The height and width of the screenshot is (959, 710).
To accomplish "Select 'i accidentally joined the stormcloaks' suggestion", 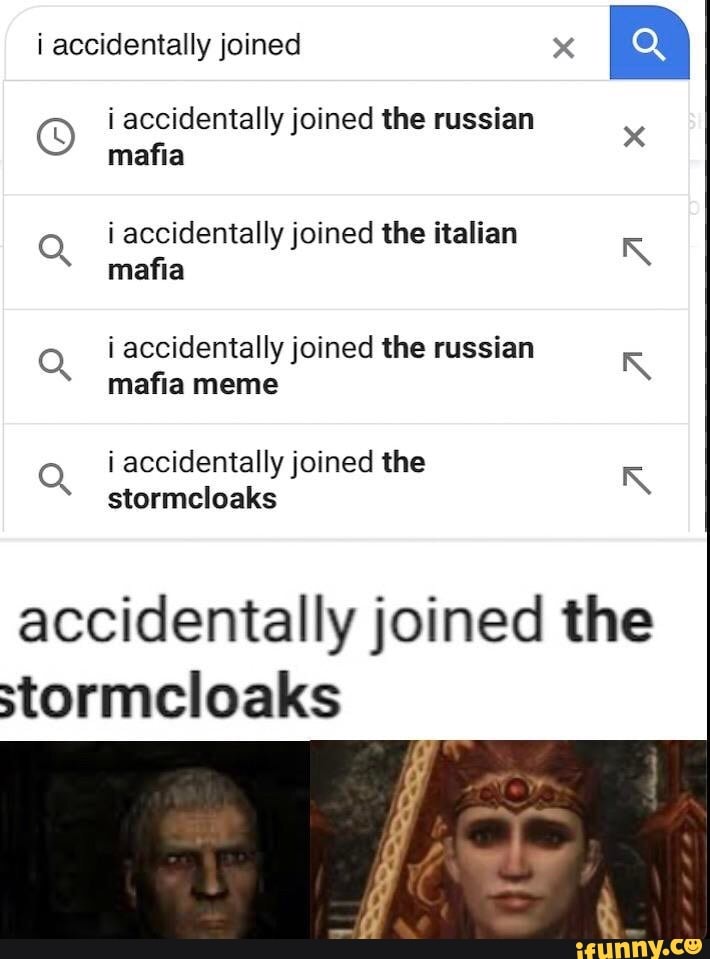I will coord(266,480).
